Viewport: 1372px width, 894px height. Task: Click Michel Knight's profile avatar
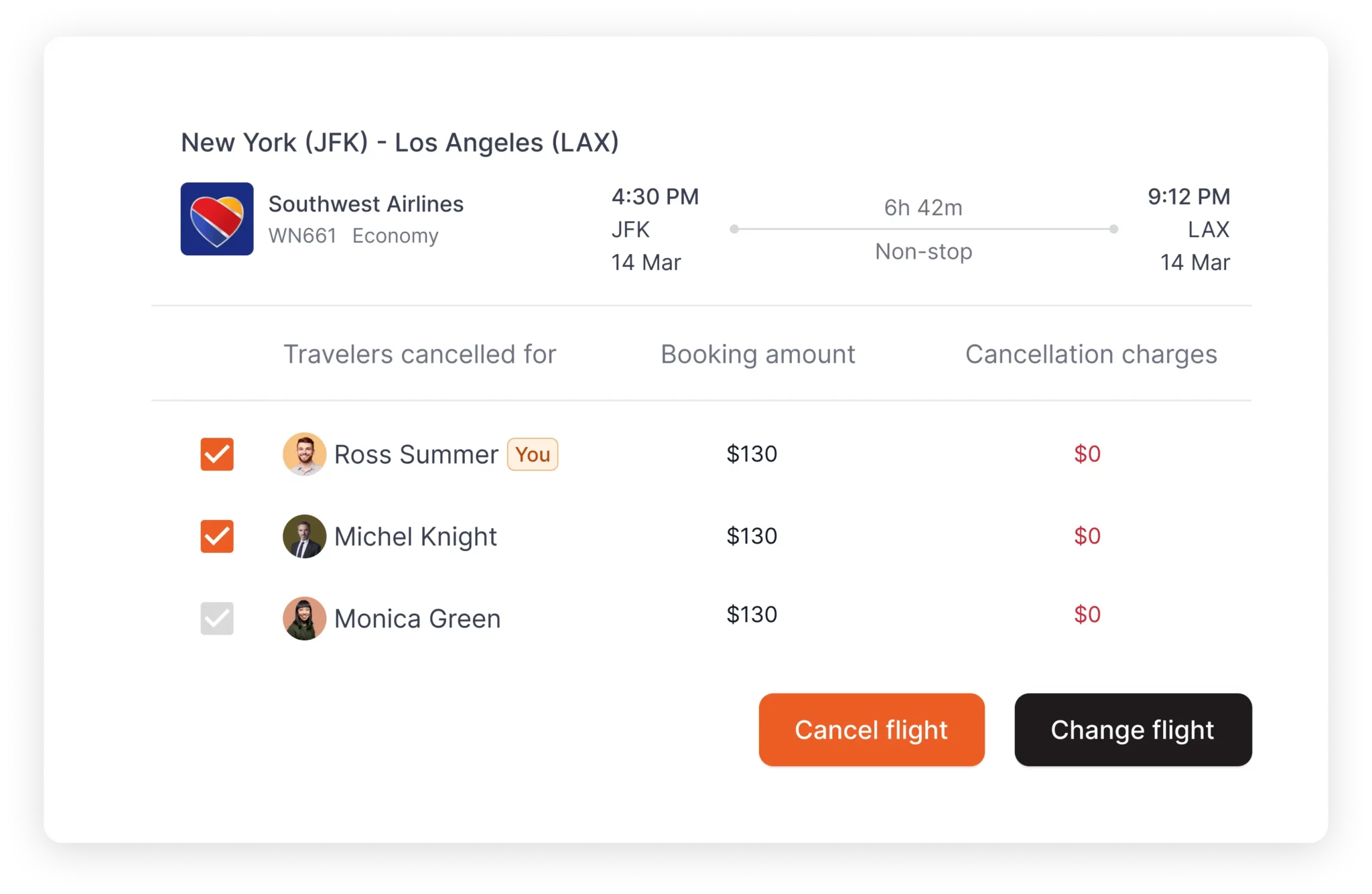tap(304, 536)
